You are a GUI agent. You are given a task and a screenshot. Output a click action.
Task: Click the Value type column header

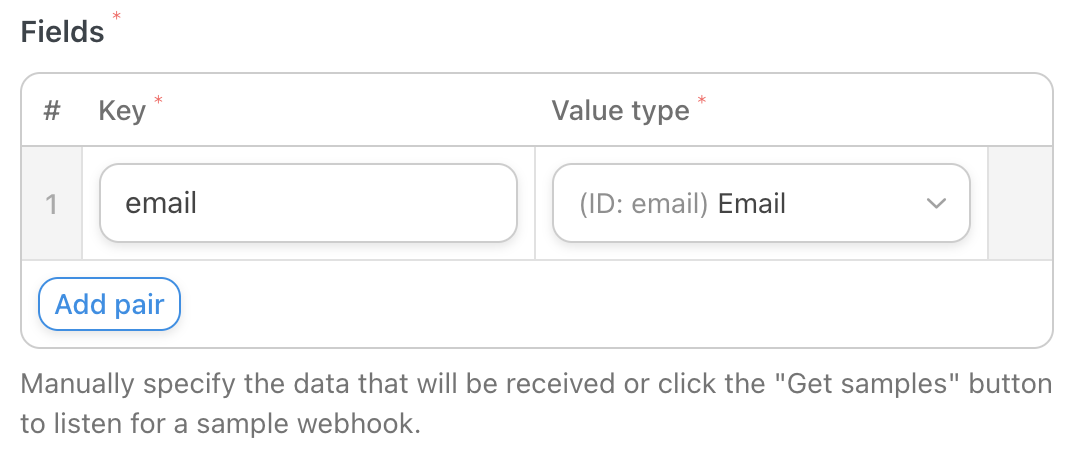pos(620,110)
